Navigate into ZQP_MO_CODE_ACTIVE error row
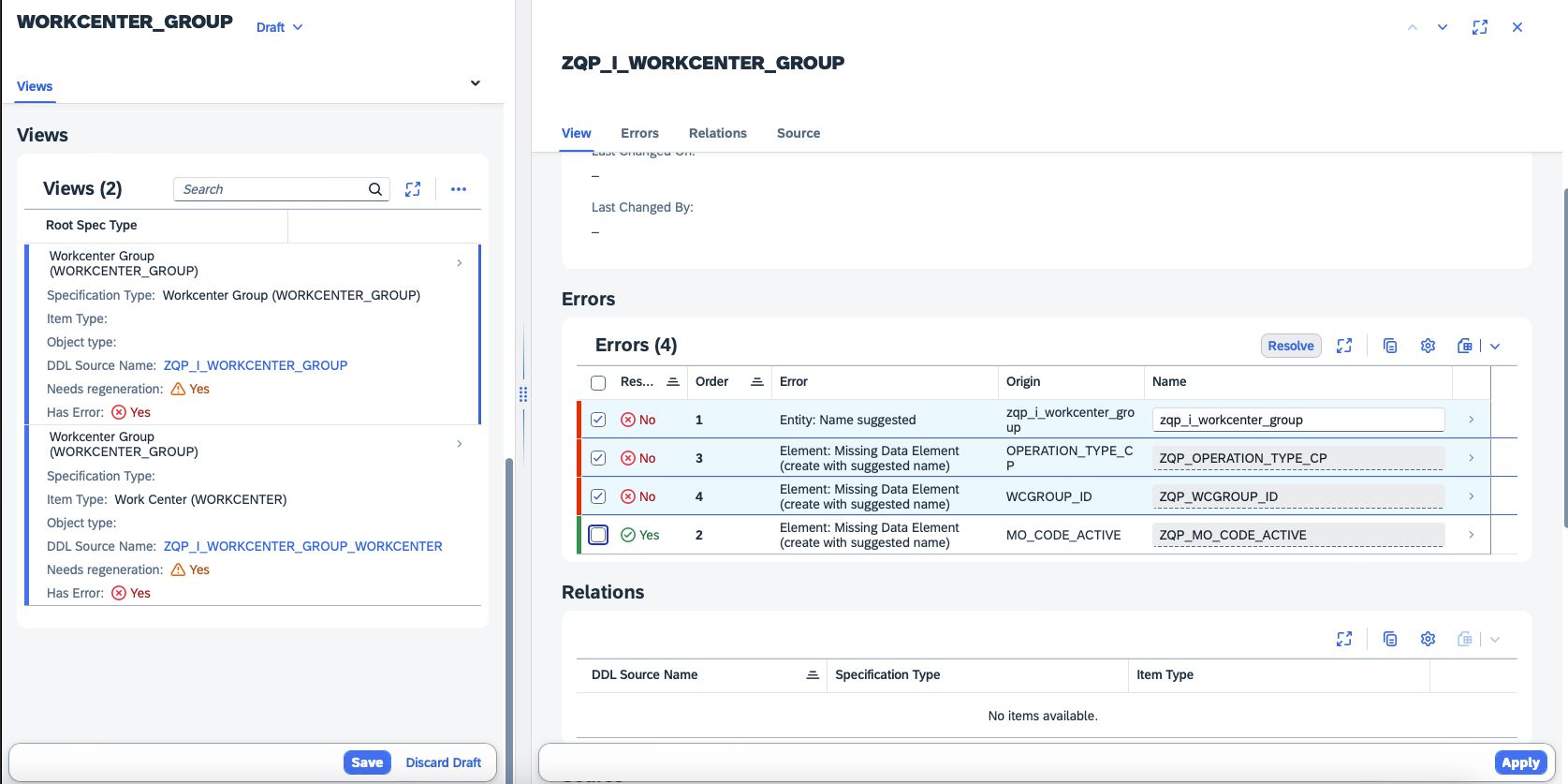This screenshot has height=784, width=1568. [x=1471, y=535]
